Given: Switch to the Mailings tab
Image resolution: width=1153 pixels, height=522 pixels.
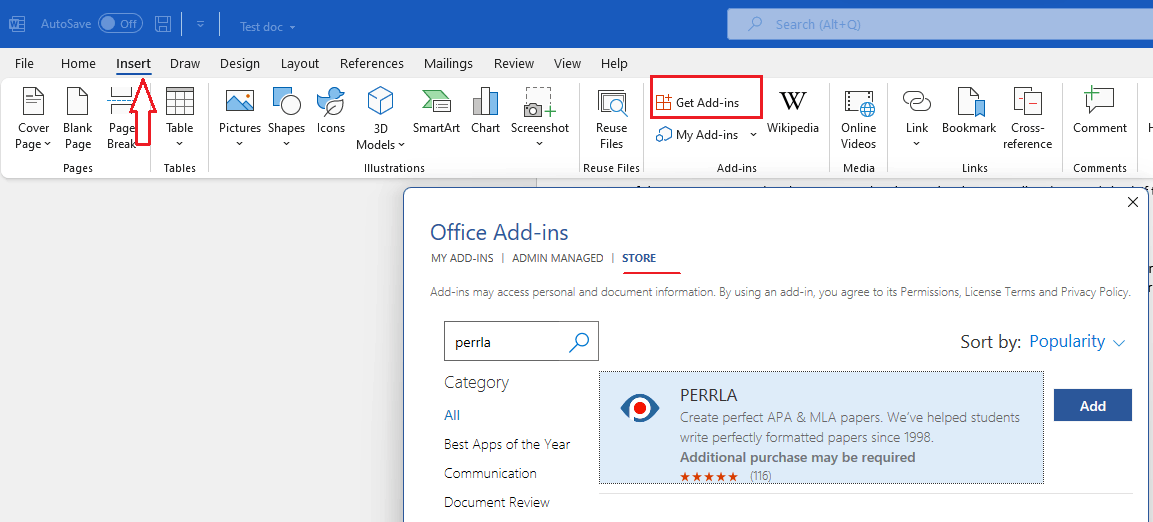Looking at the screenshot, I should click(449, 63).
